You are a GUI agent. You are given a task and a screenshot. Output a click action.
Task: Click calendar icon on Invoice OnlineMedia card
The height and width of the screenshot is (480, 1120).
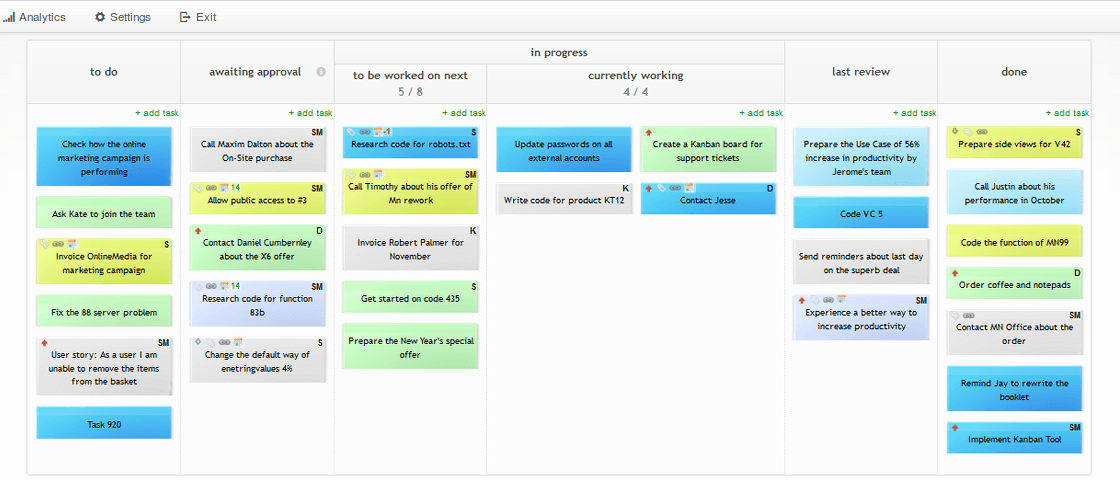[71, 244]
